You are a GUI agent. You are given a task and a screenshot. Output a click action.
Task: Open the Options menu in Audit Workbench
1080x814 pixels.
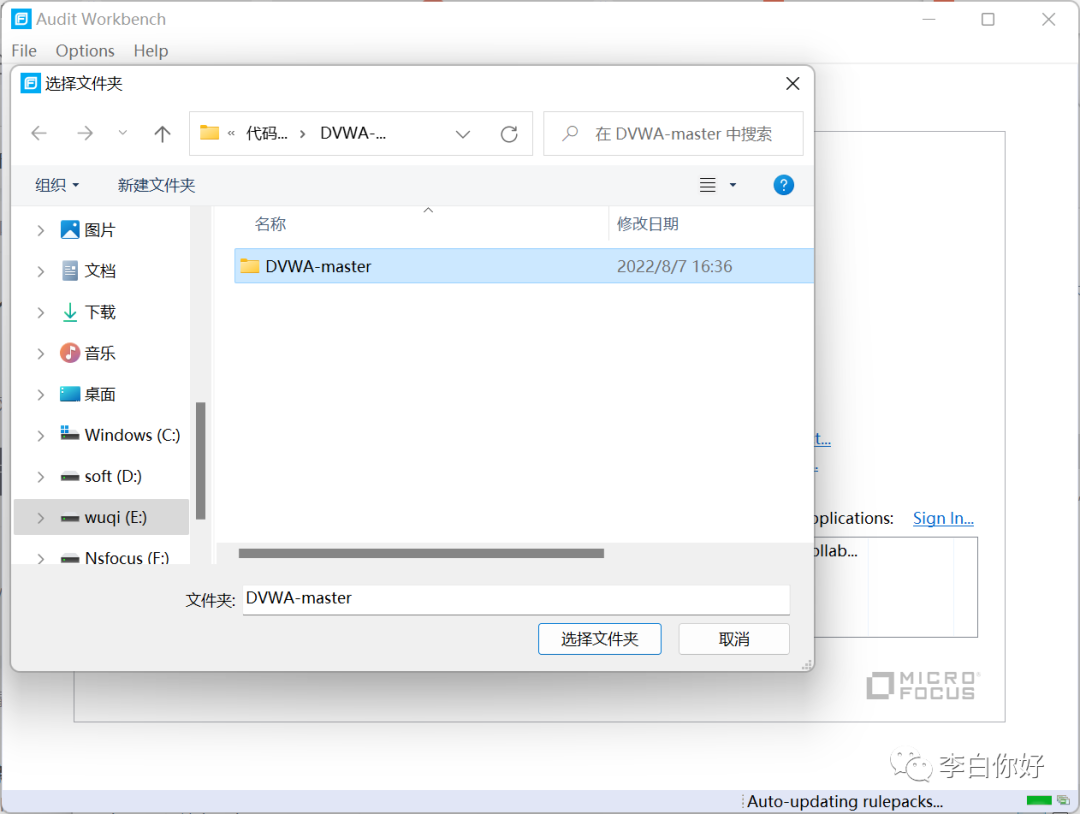coord(85,51)
